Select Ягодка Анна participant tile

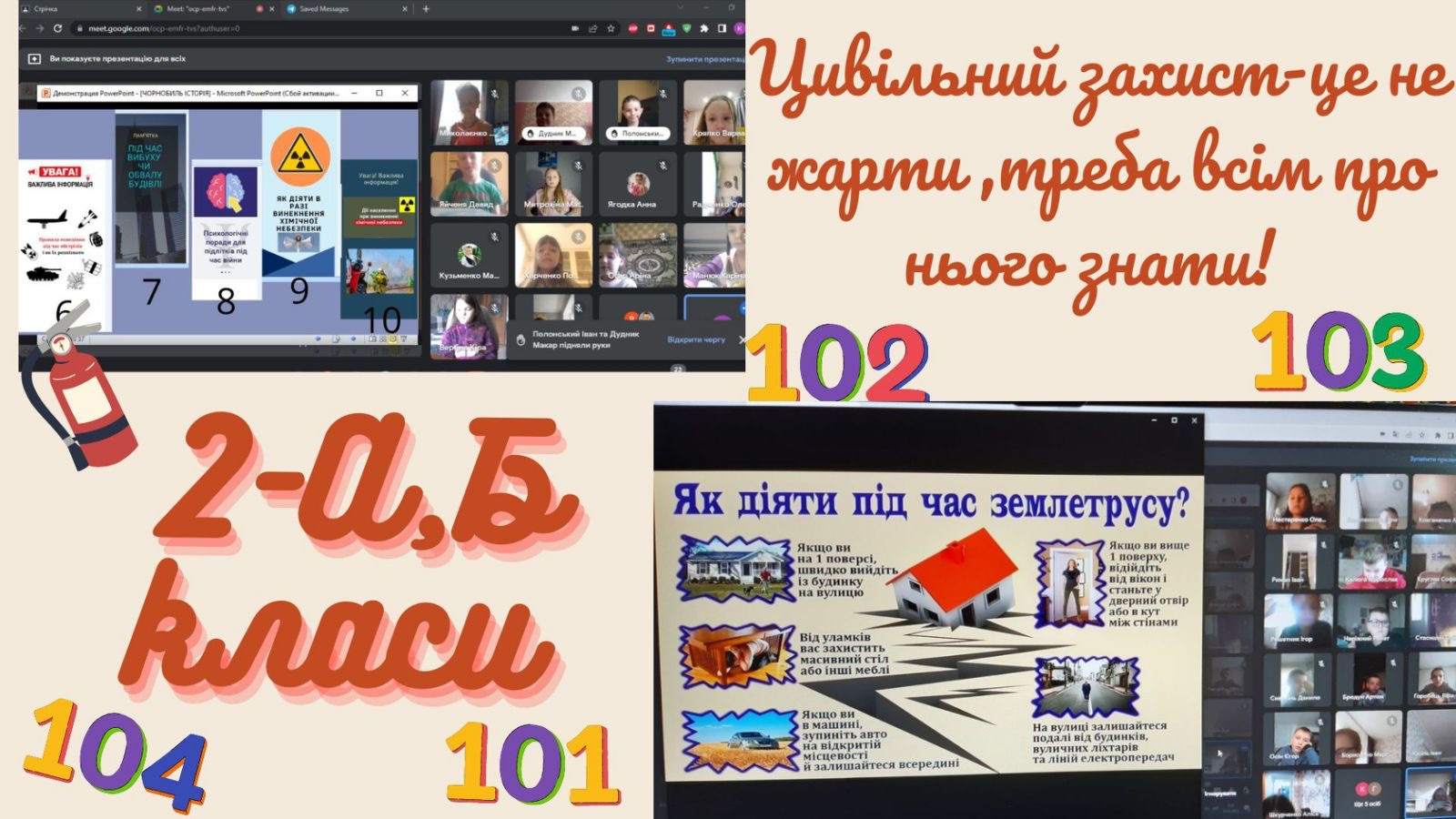tap(637, 185)
